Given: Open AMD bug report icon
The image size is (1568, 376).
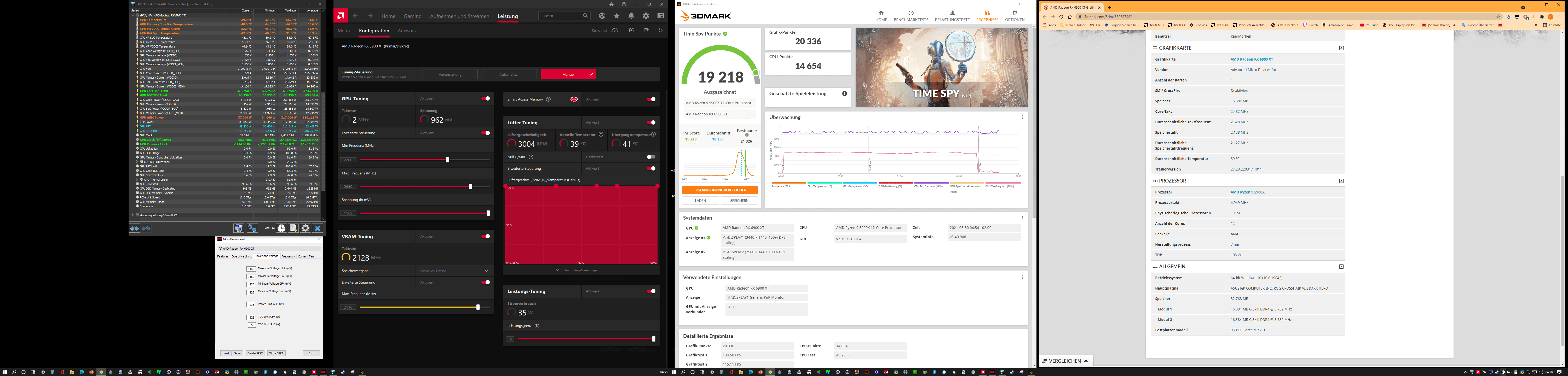Looking at the screenshot, I should [x=611, y=4].
